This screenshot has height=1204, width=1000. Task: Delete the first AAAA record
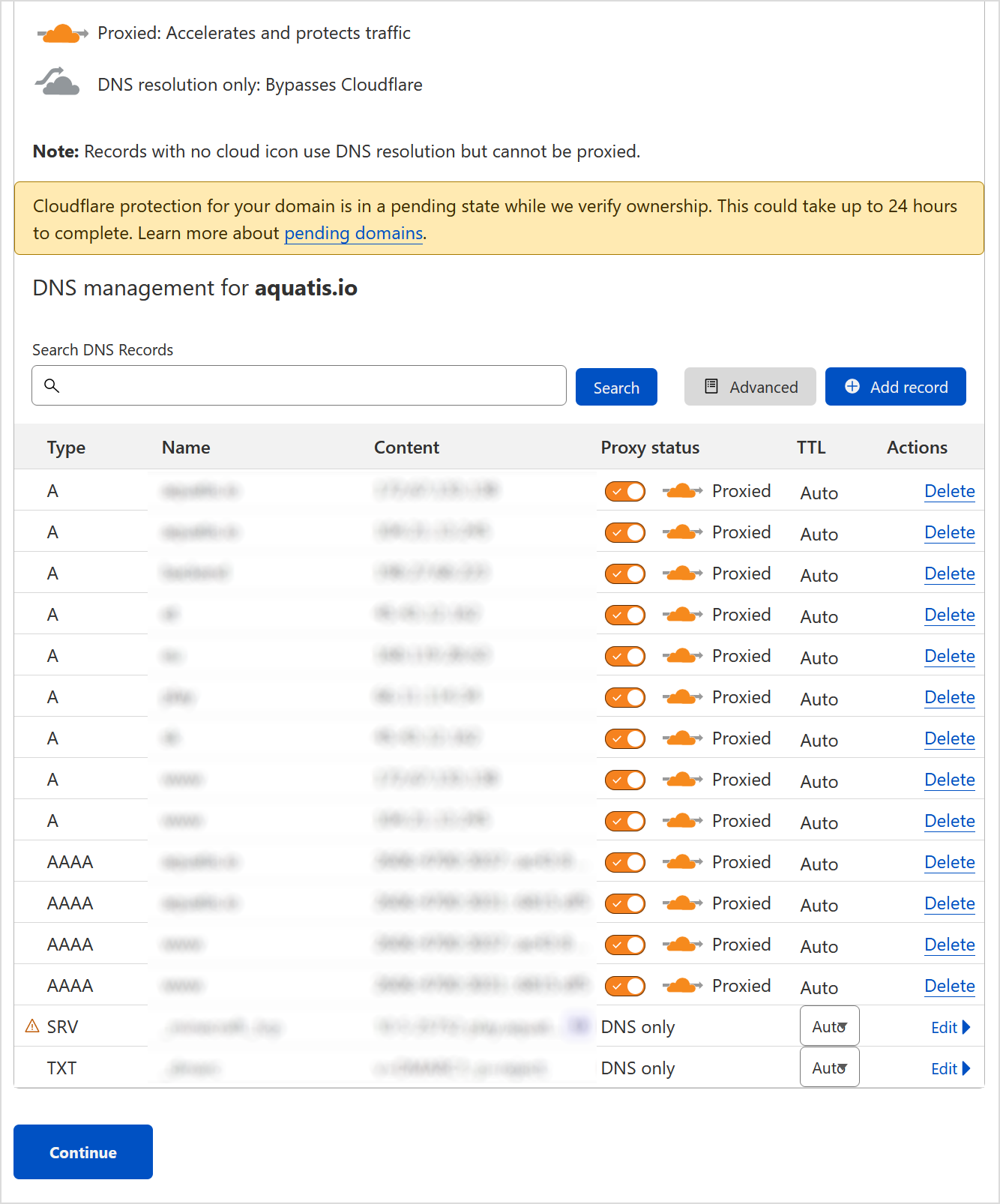[949, 862]
